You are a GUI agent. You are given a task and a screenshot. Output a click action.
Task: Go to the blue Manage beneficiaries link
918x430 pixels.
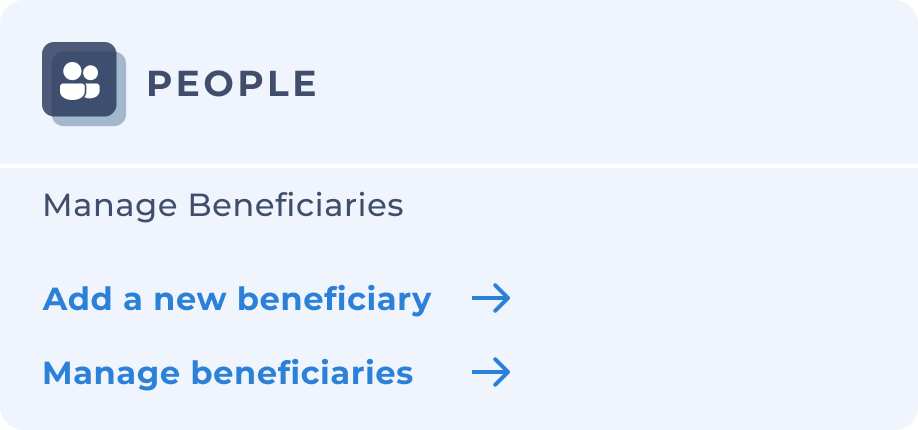click(x=228, y=373)
